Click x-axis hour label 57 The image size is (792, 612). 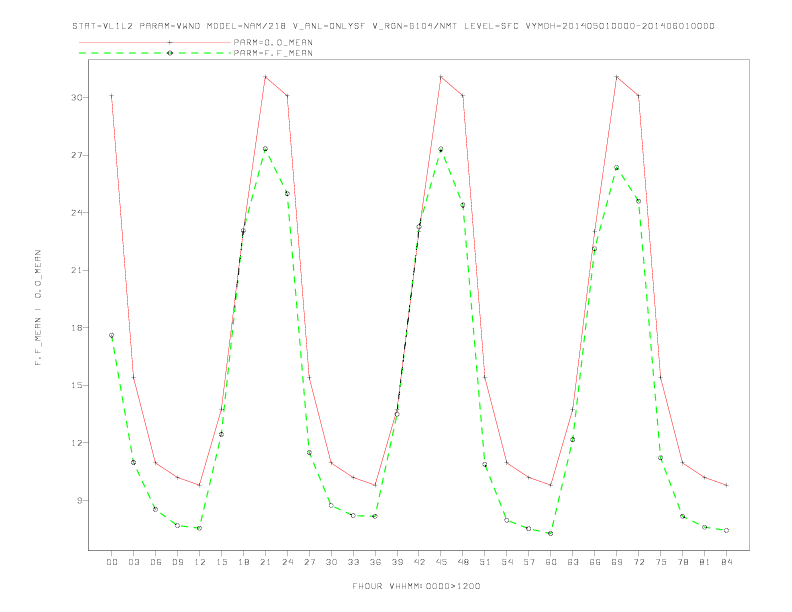pos(529,562)
